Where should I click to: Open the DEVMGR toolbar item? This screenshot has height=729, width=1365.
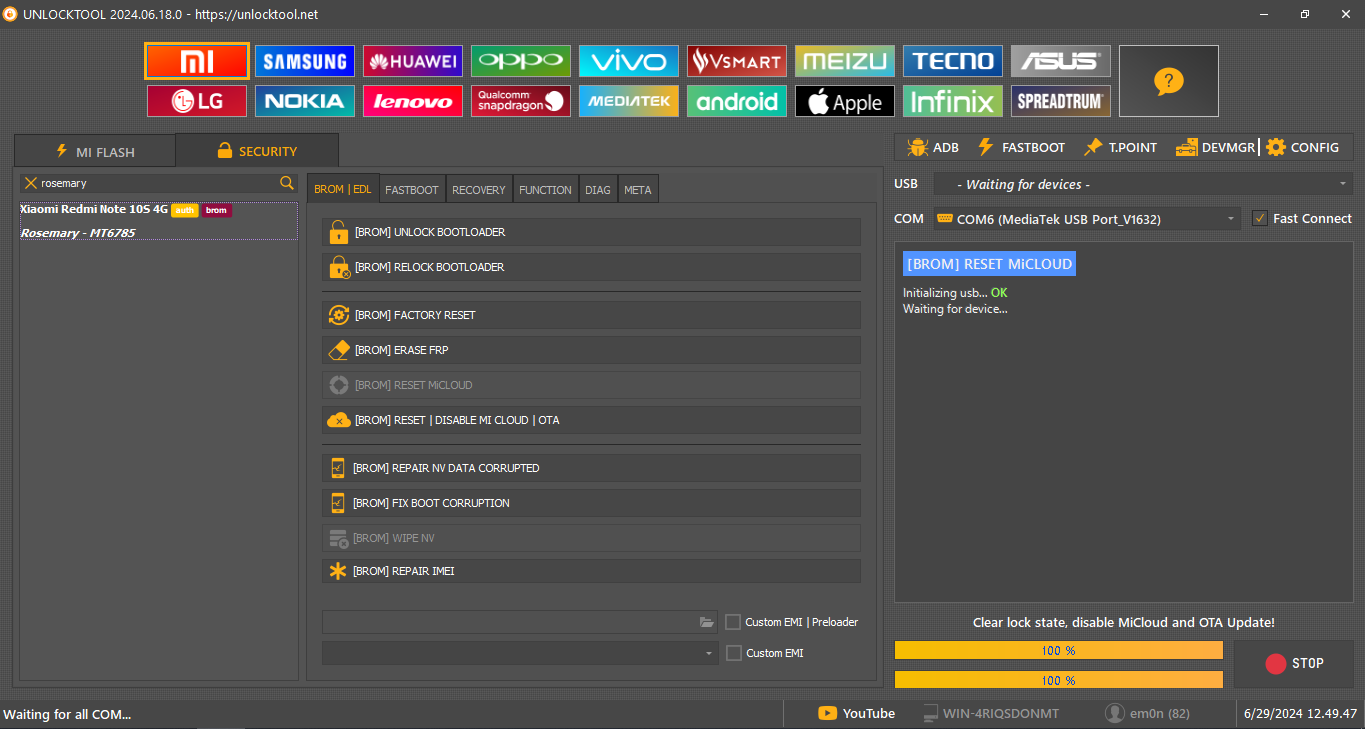tap(1215, 147)
